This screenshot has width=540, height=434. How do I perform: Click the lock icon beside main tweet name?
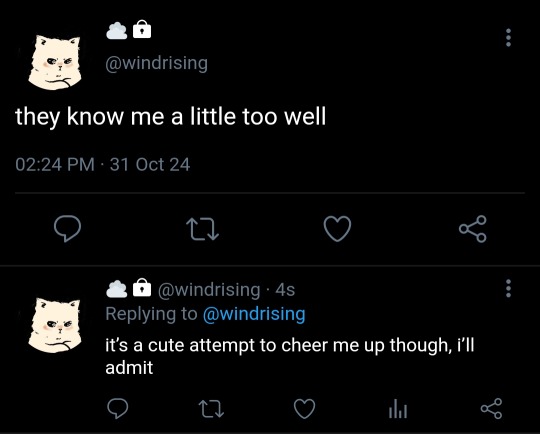pos(142,29)
